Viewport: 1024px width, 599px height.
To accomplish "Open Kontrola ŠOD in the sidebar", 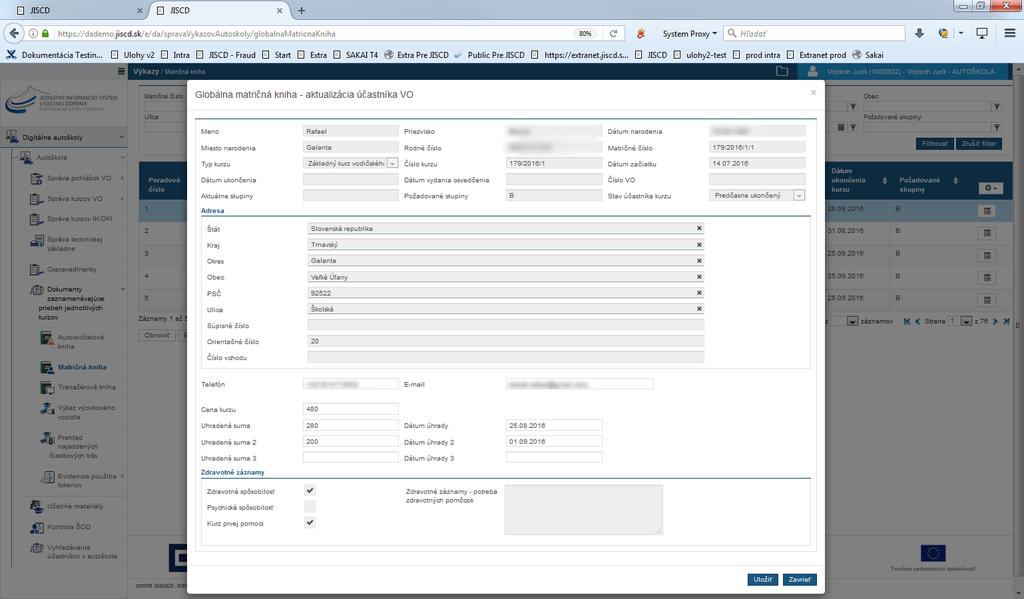I will coord(69,526).
